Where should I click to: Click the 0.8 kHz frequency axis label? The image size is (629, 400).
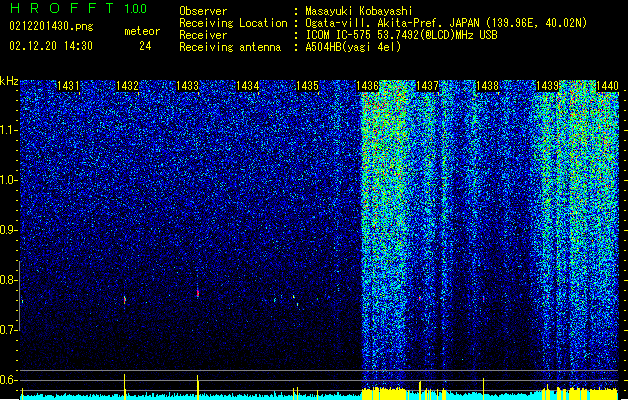coord(9,280)
